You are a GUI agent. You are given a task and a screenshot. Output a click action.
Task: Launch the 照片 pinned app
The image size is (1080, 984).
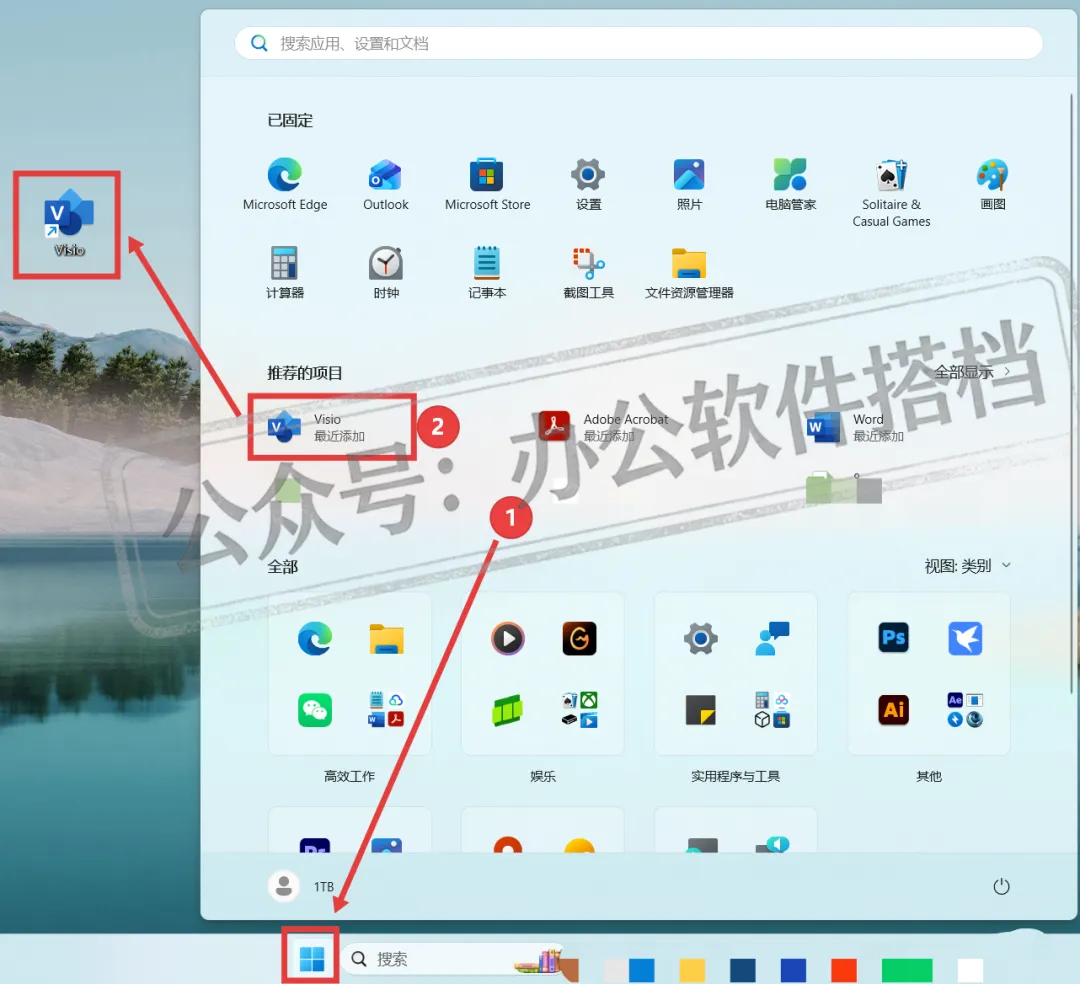tap(689, 184)
